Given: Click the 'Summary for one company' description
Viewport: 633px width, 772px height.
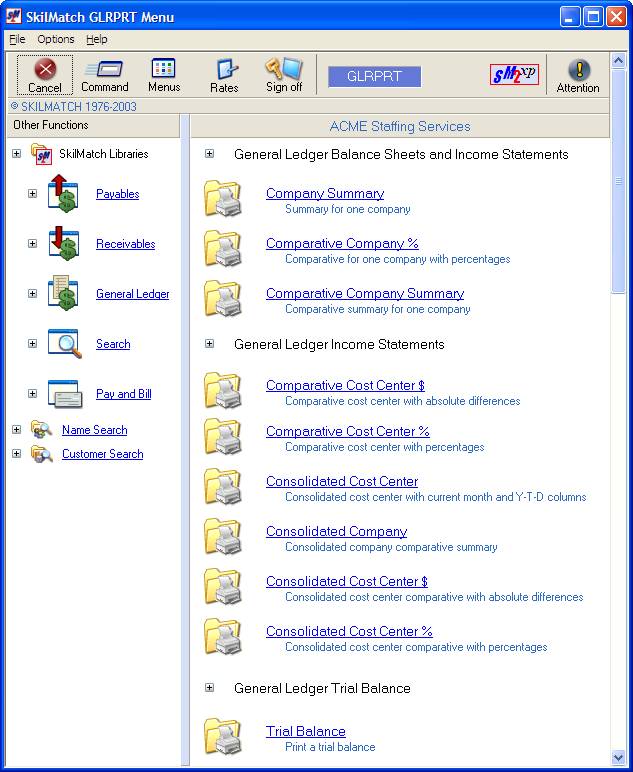Looking at the screenshot, I should click(x=348, y=209).
